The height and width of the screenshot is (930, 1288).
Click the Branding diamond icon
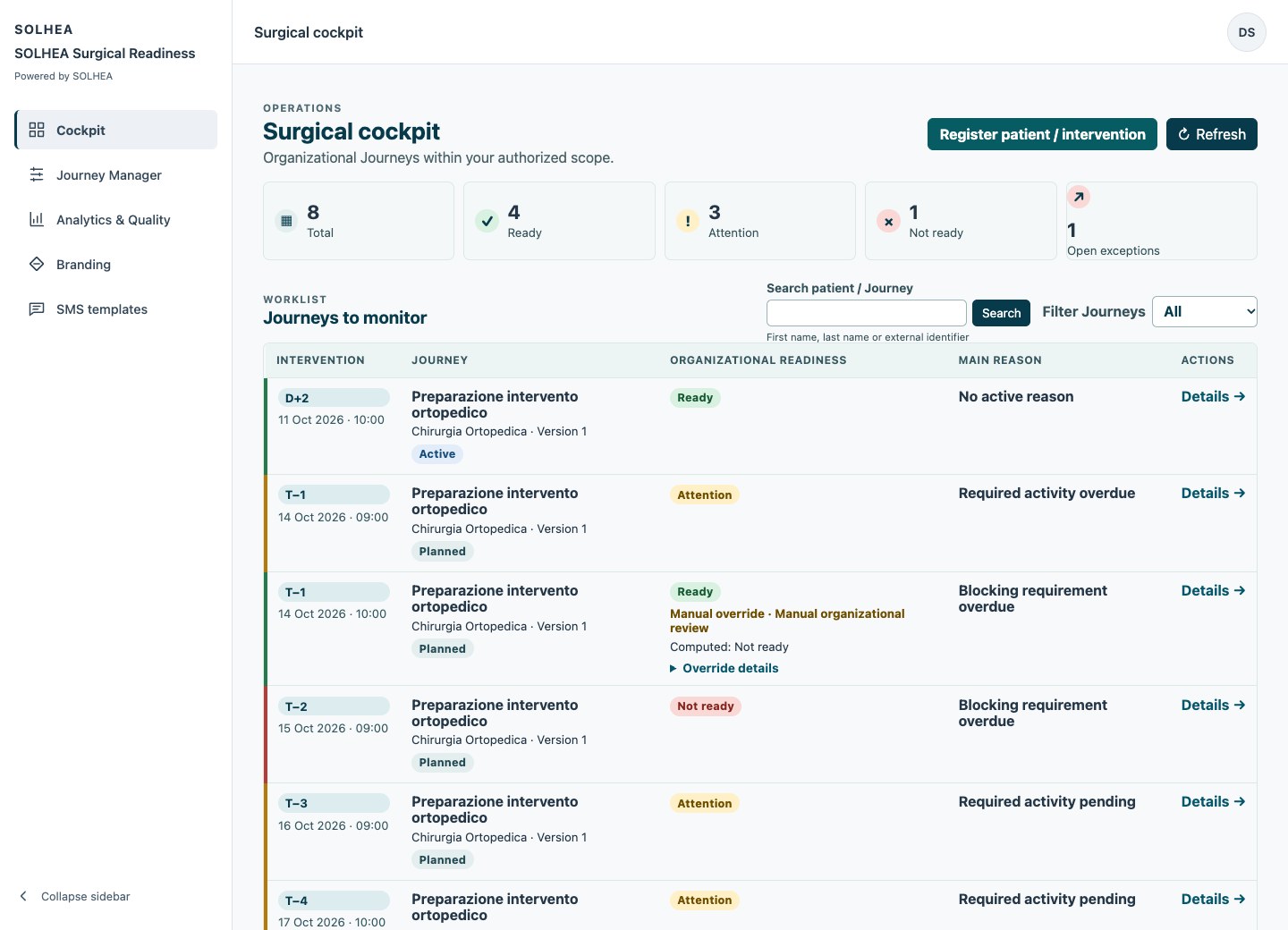click(37, 264)
